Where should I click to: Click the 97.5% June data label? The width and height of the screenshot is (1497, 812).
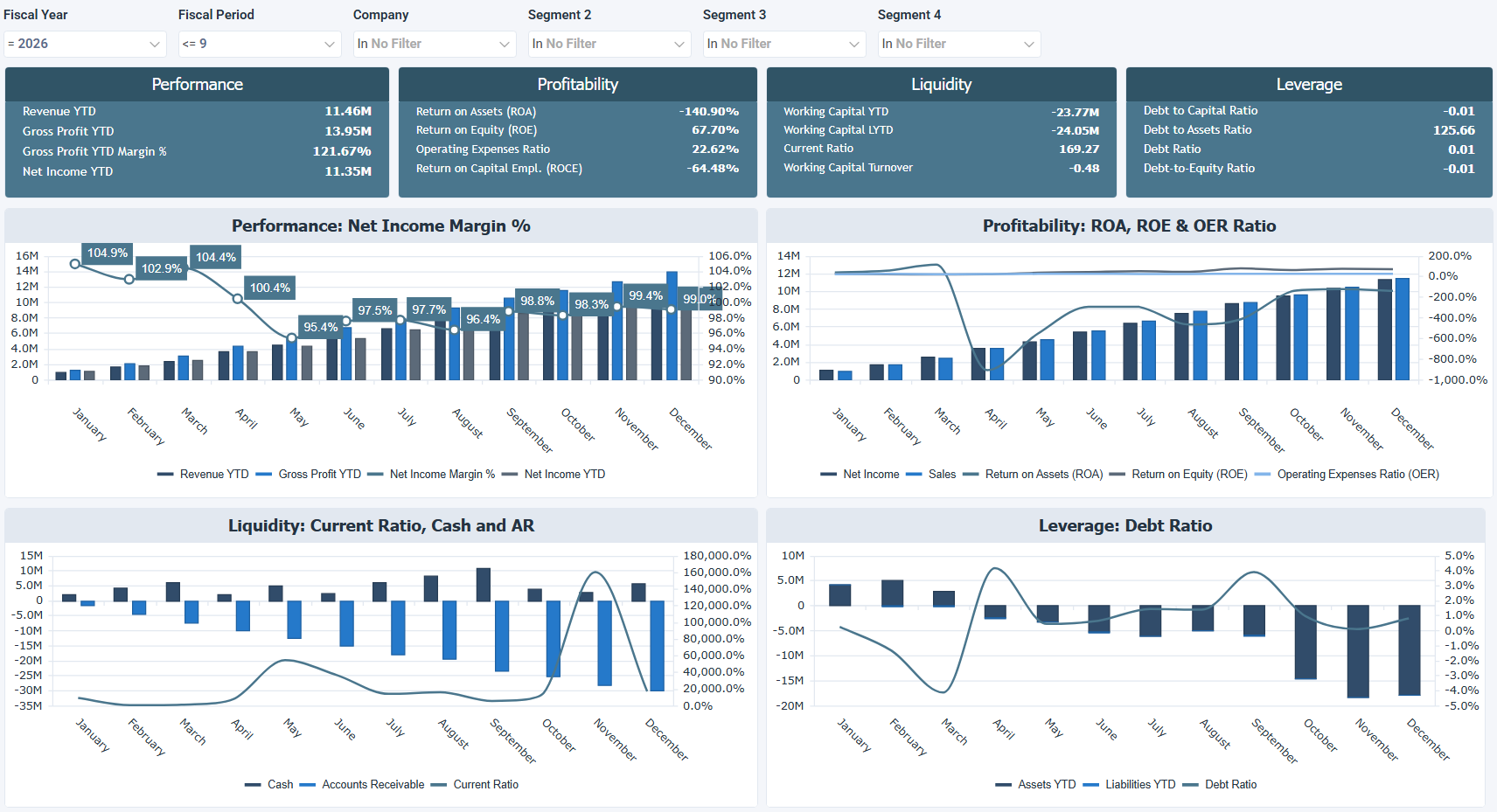[x=375, y=311]
